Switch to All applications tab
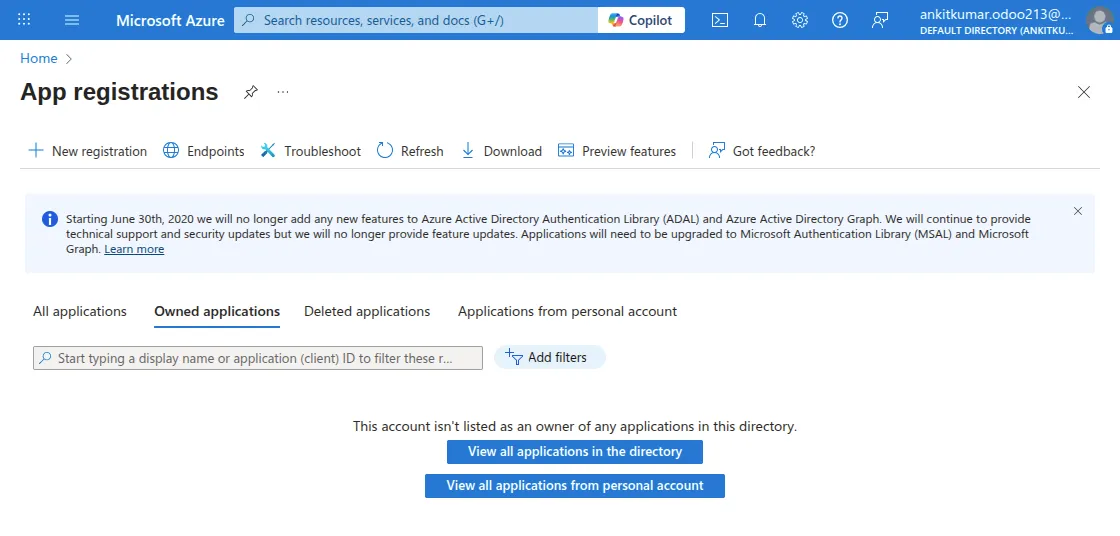 coord(80,312)
